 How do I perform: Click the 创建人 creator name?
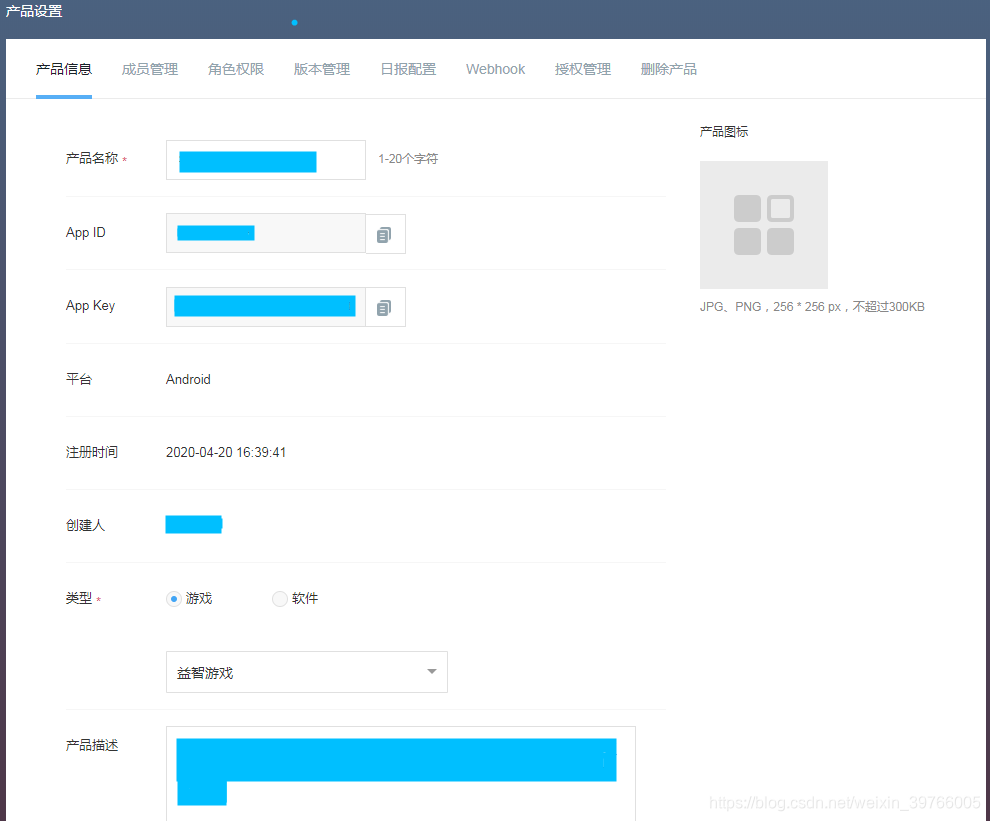pos(194,523)
